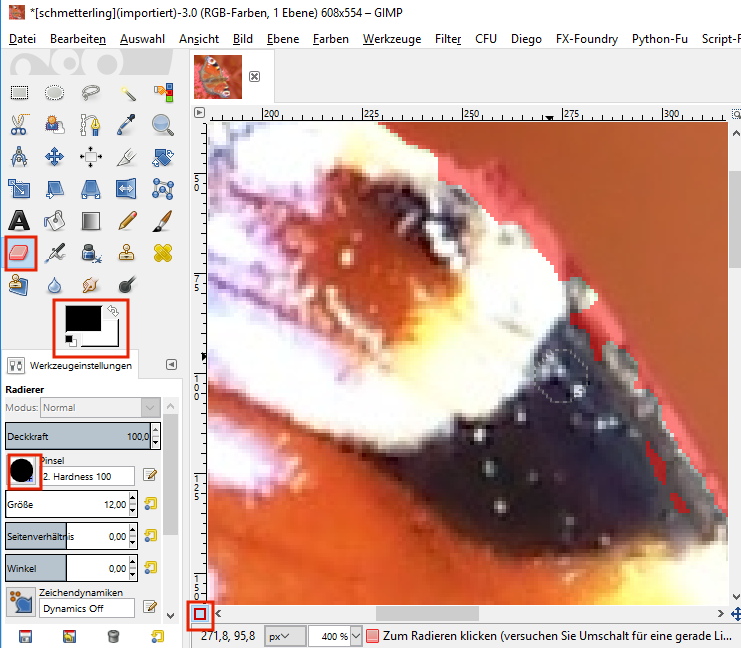This screenshot has height=648, width=741.
Task: Reset Seitenverhältnis to brush default
Action: [x=151, y=536]
